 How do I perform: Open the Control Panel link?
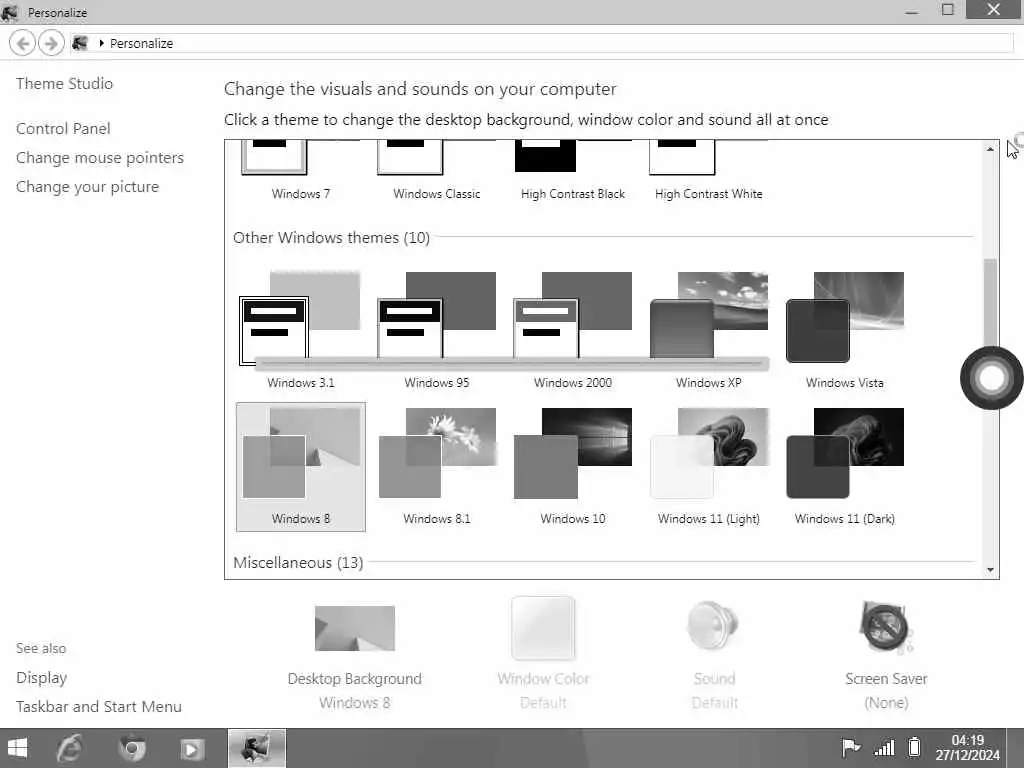point(63,129)
